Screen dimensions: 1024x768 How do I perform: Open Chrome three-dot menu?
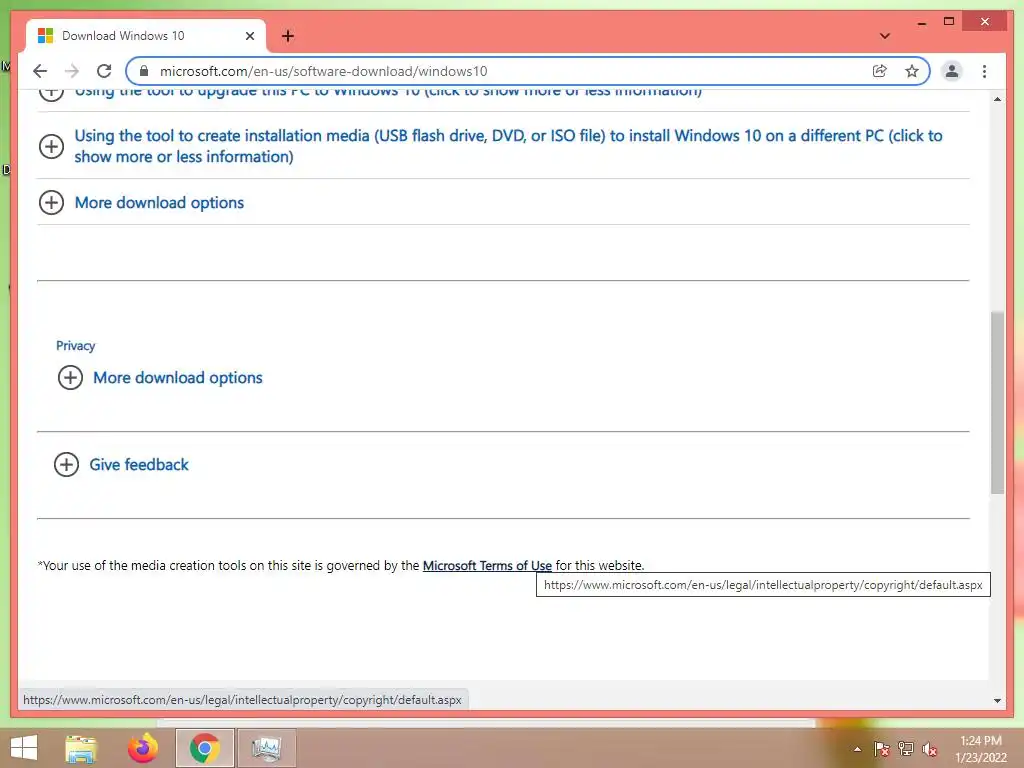(984, 71)
